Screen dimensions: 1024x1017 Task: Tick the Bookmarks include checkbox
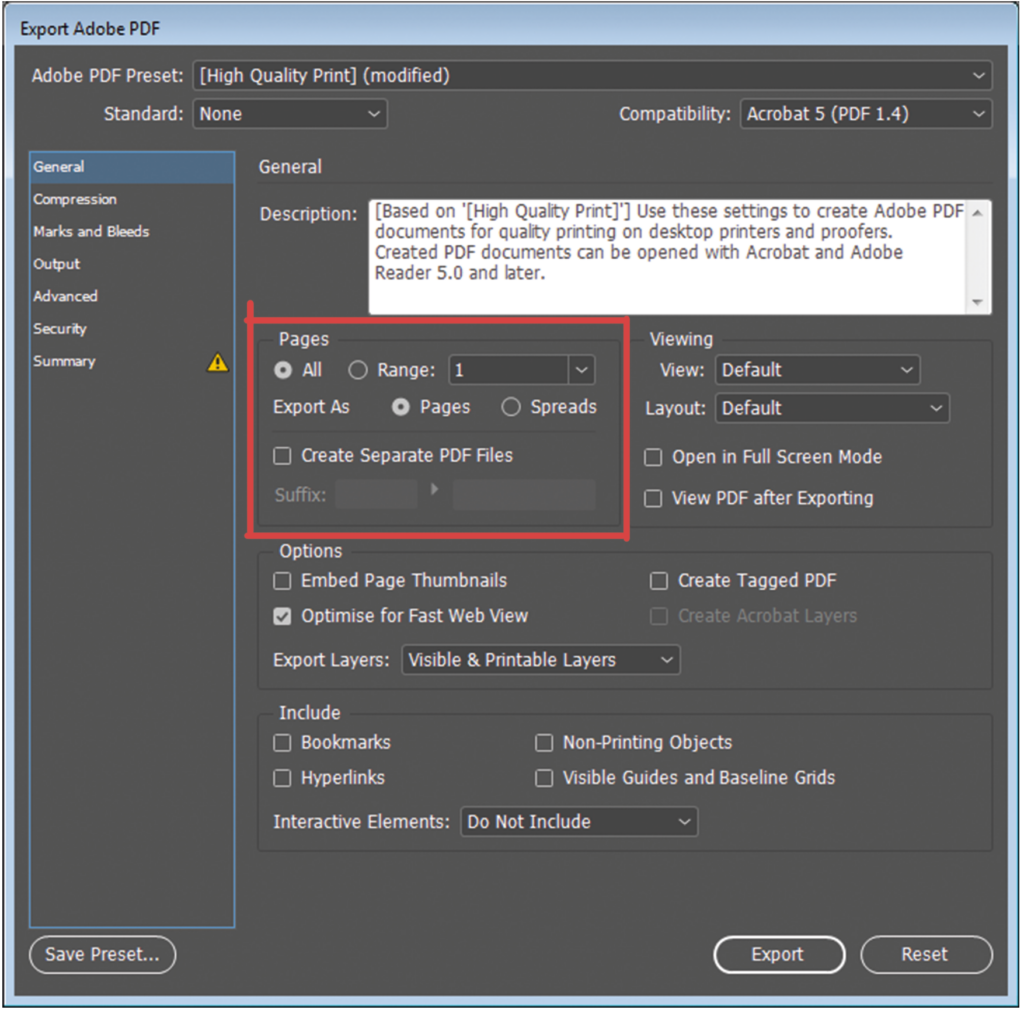tap(282, 743)
